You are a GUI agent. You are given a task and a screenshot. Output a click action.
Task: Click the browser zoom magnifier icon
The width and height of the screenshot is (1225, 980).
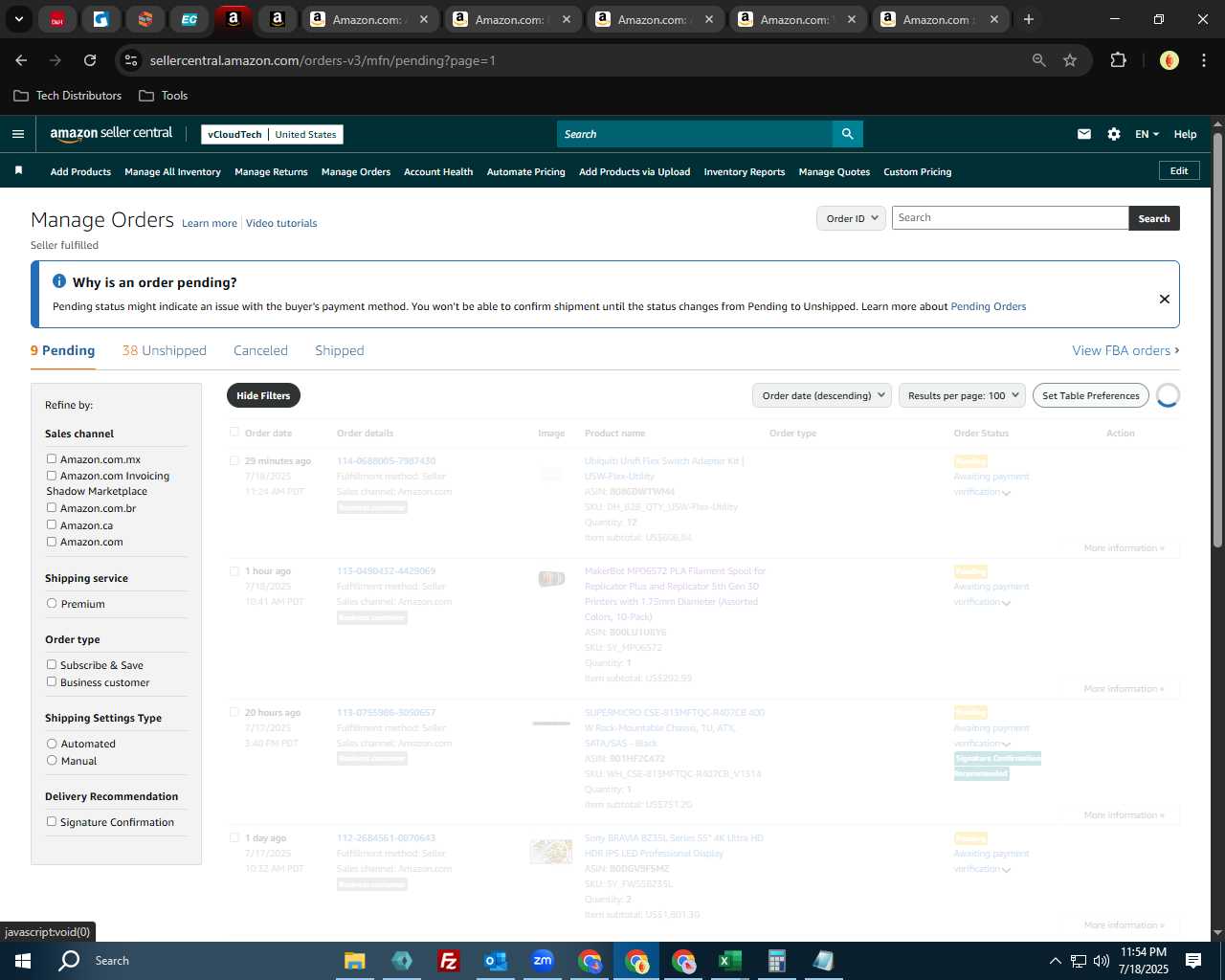(x=1039, y=60)
